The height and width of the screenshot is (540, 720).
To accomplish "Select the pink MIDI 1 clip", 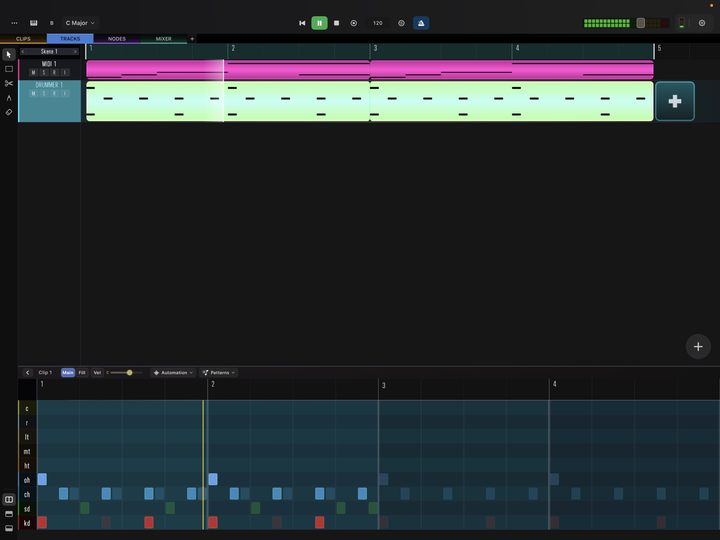I will [370, 70].
